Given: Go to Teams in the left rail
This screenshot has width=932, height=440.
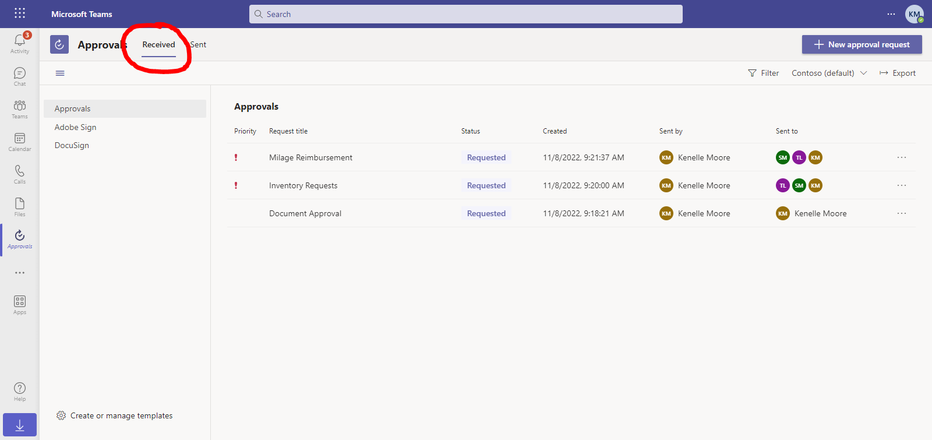Looking at the screenshot, I should point(20,109).
